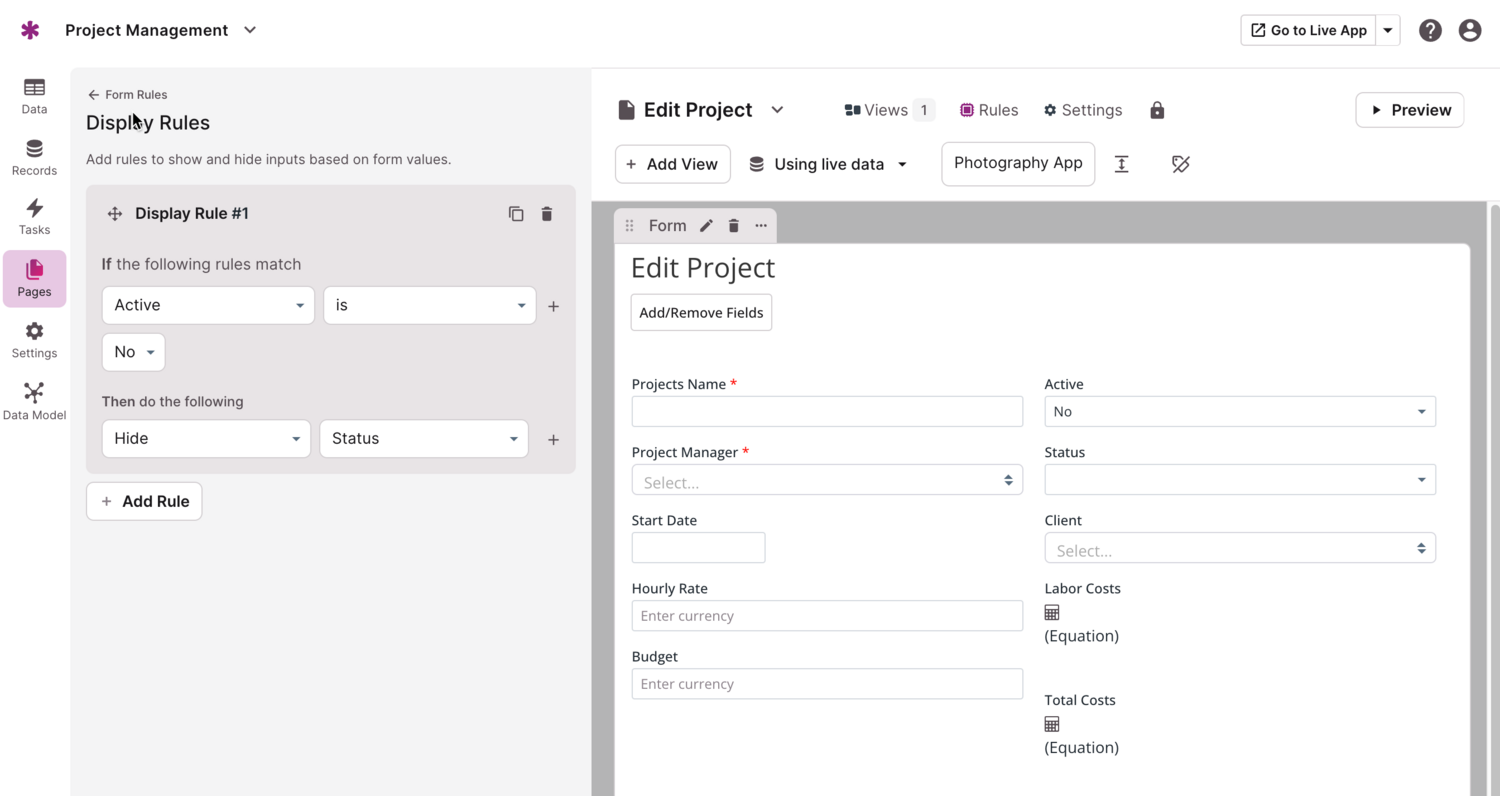This screenshot has width=1500, height=796.
Task: Switch to the Rules tab
Action: click(988, 110)
